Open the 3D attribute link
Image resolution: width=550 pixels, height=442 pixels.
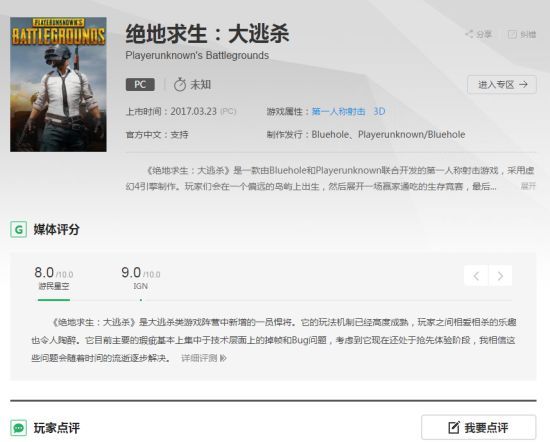click(x=379, y=112)
